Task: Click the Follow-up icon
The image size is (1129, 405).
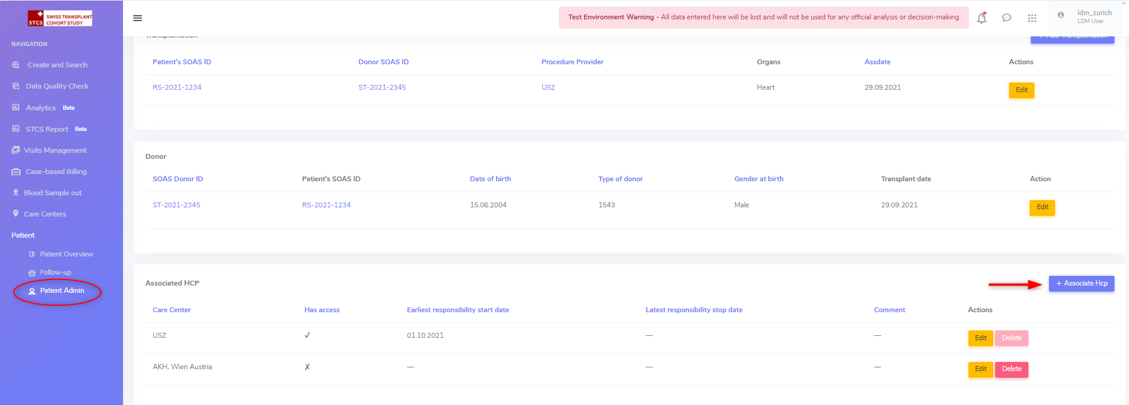Action: pos(31,272)
